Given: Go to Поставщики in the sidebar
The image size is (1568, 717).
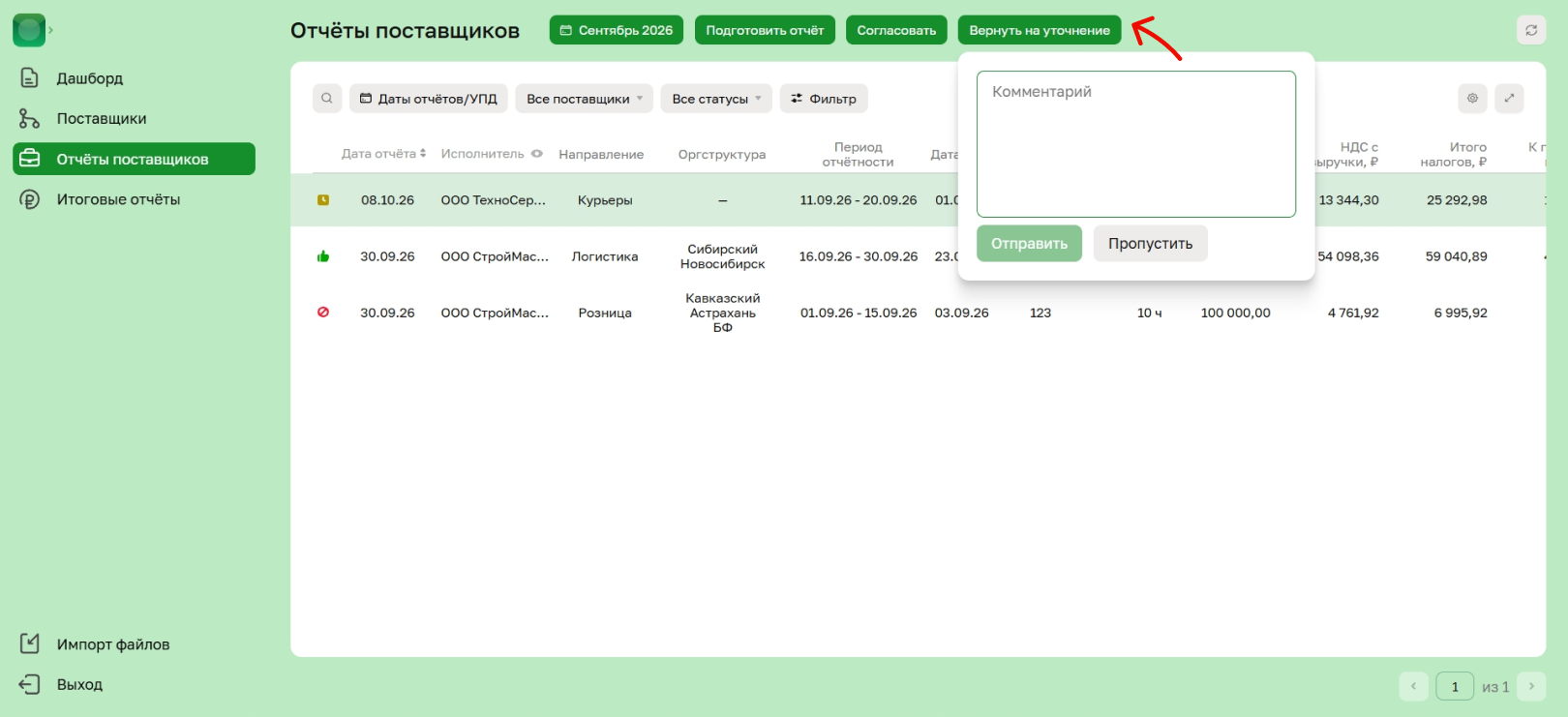Looking at the screenshot, I should [101, 119].
